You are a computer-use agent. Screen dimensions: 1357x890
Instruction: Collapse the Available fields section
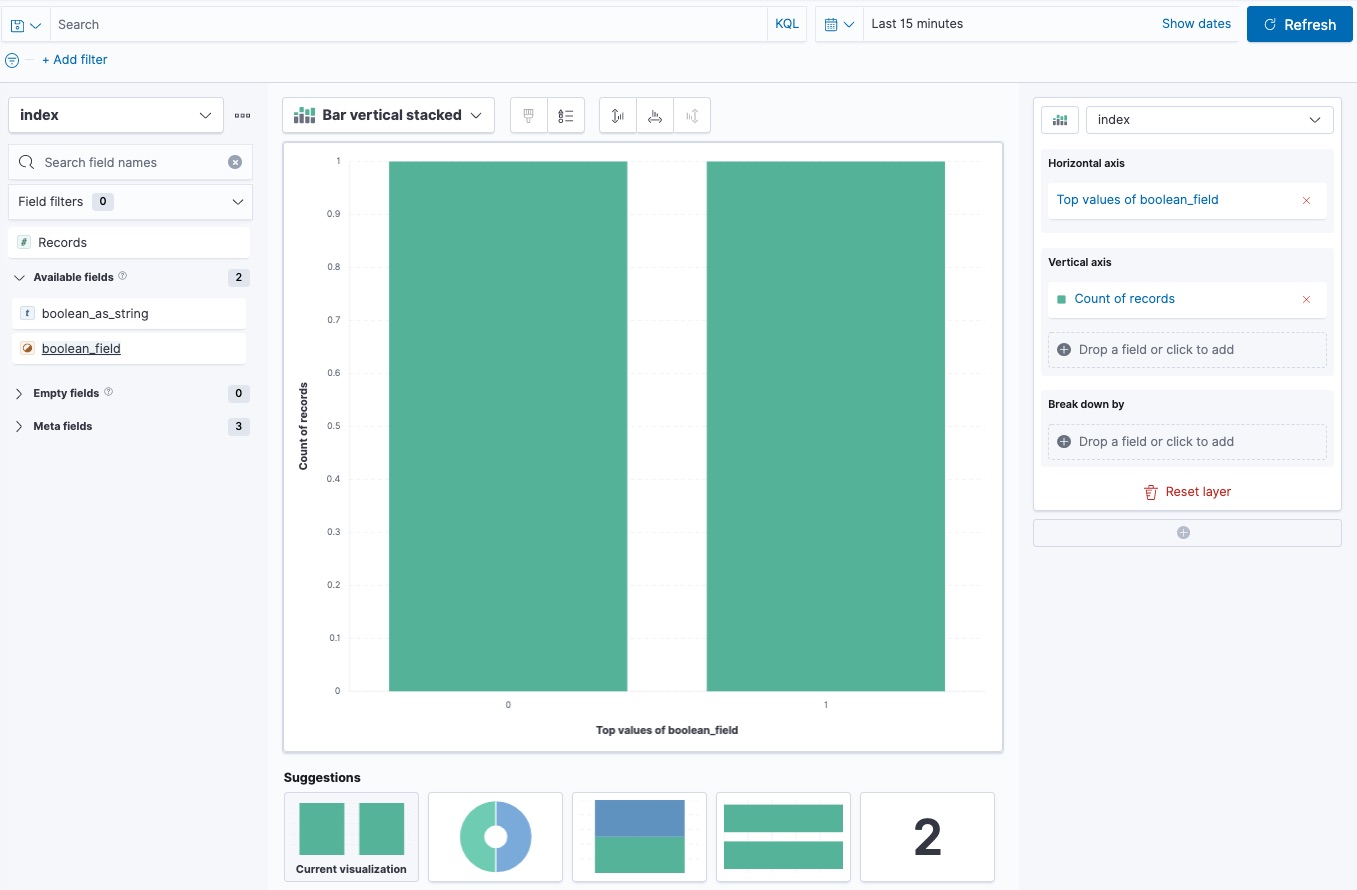click(19, 278)
